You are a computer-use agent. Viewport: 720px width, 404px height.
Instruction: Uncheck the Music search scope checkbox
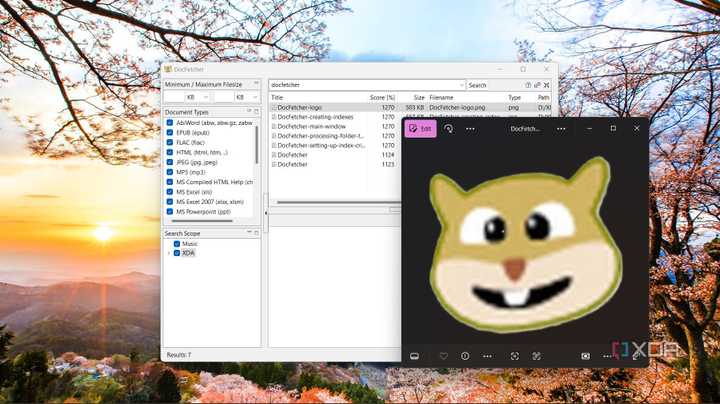(177, 244)
